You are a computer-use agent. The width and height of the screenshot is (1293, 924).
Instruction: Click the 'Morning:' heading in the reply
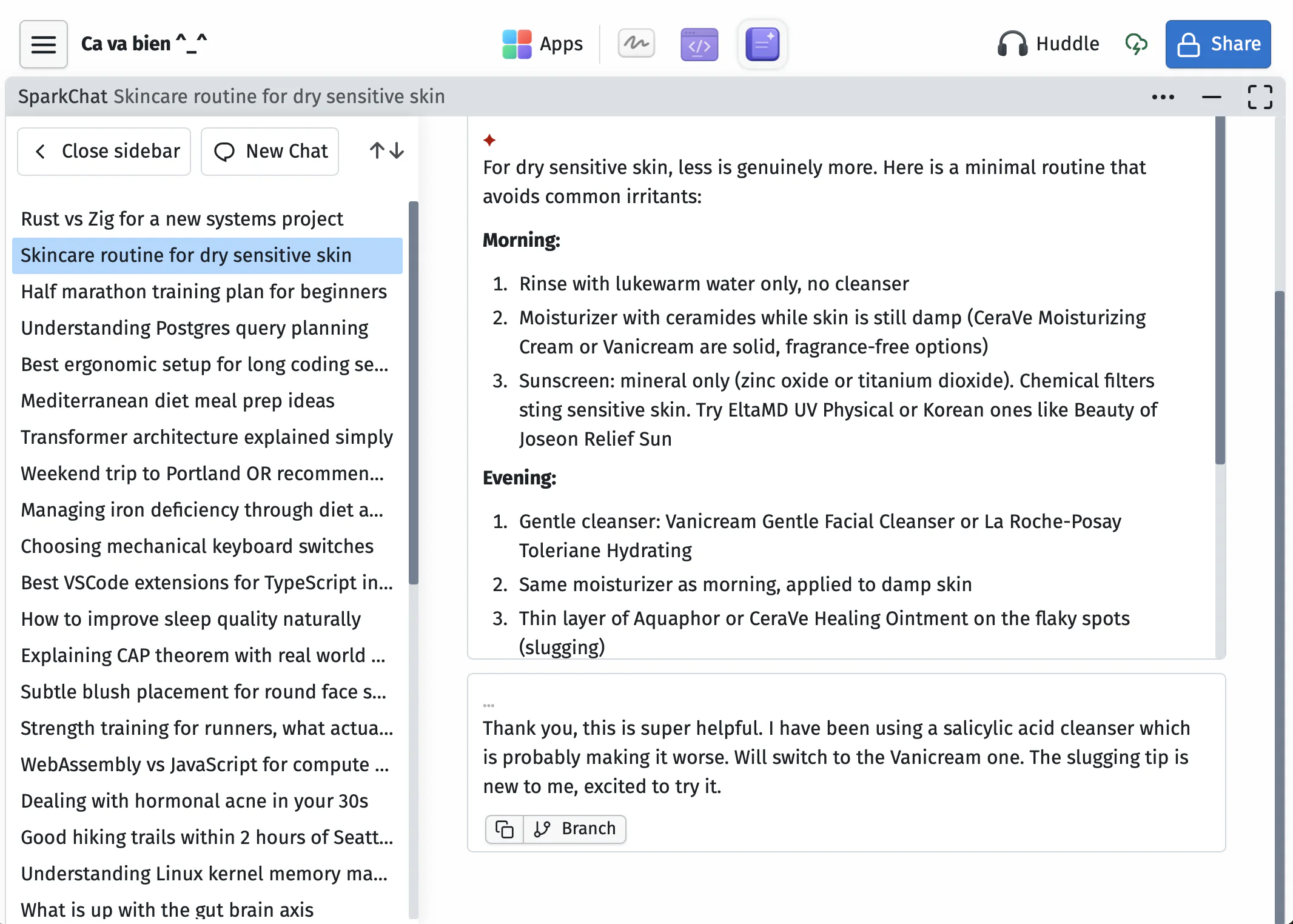point(521,240)
